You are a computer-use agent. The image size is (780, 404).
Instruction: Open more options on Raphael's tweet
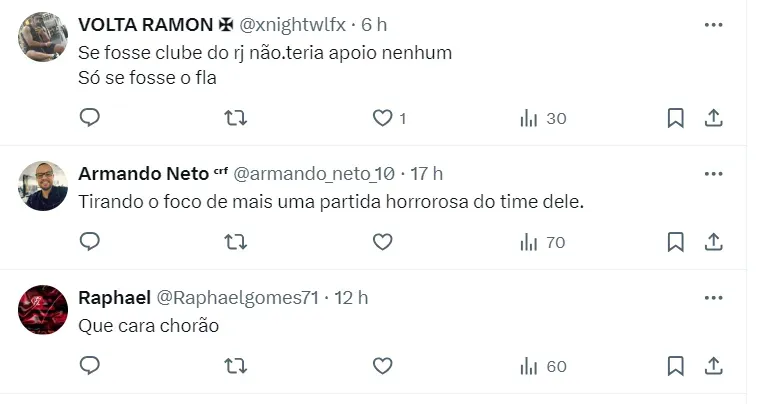[x=713, y=297]
